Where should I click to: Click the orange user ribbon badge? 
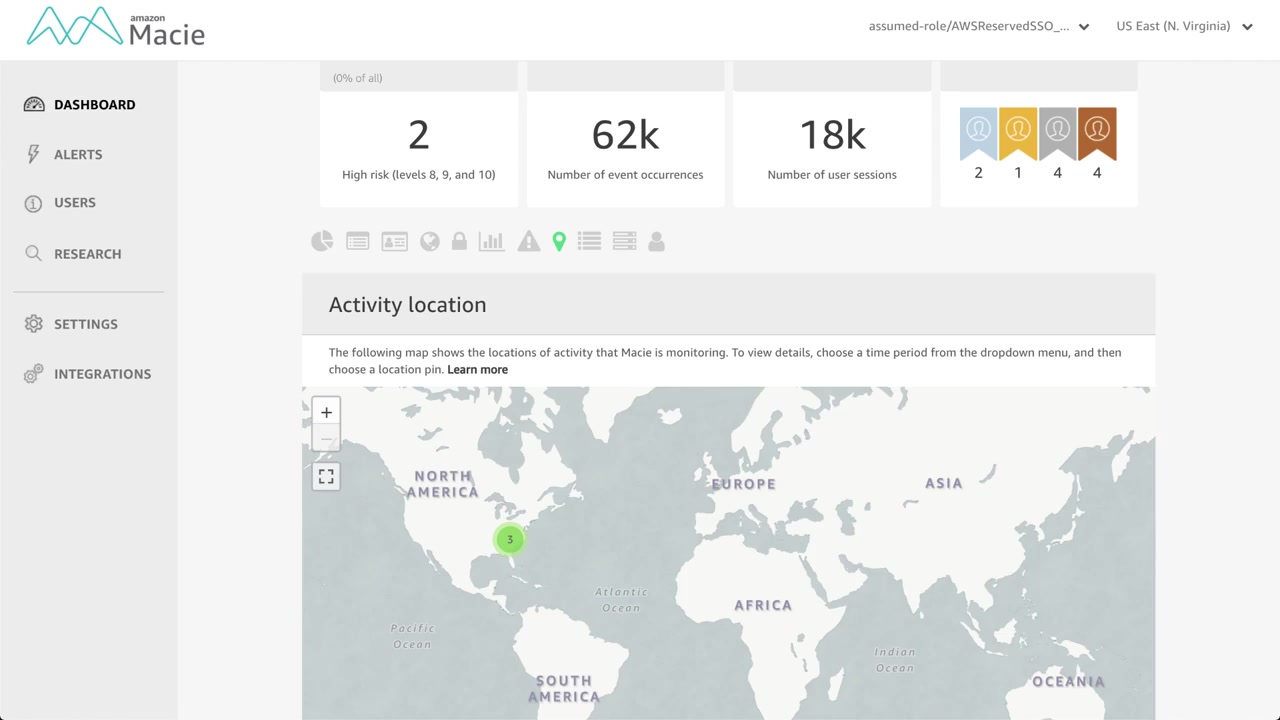point(1097,132)
